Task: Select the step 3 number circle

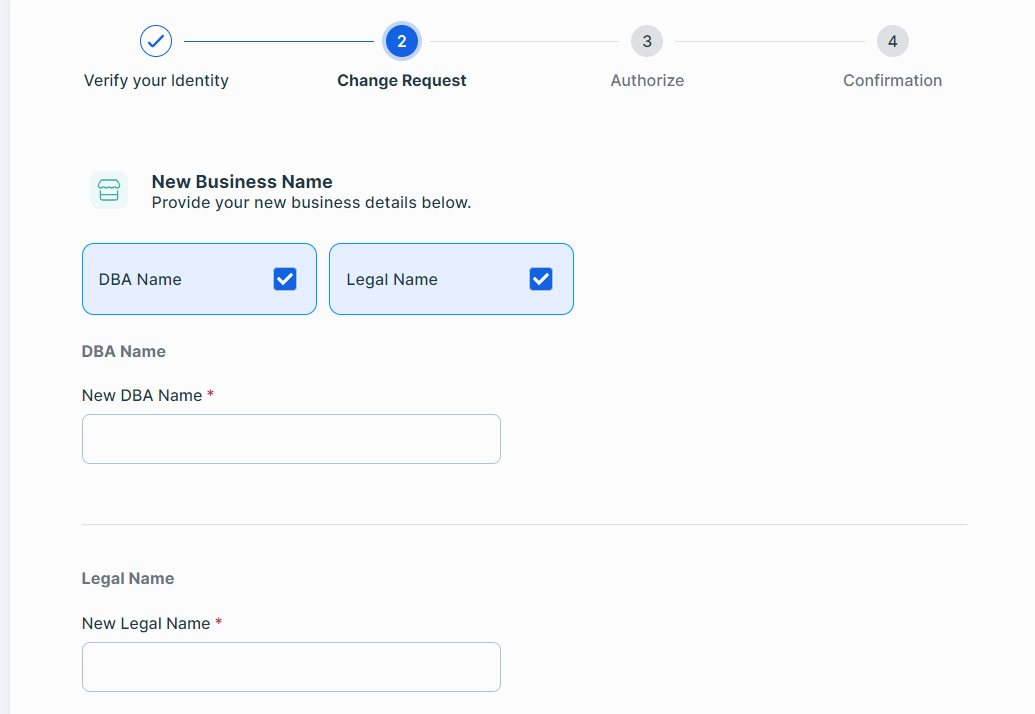Action: point(647,41)
